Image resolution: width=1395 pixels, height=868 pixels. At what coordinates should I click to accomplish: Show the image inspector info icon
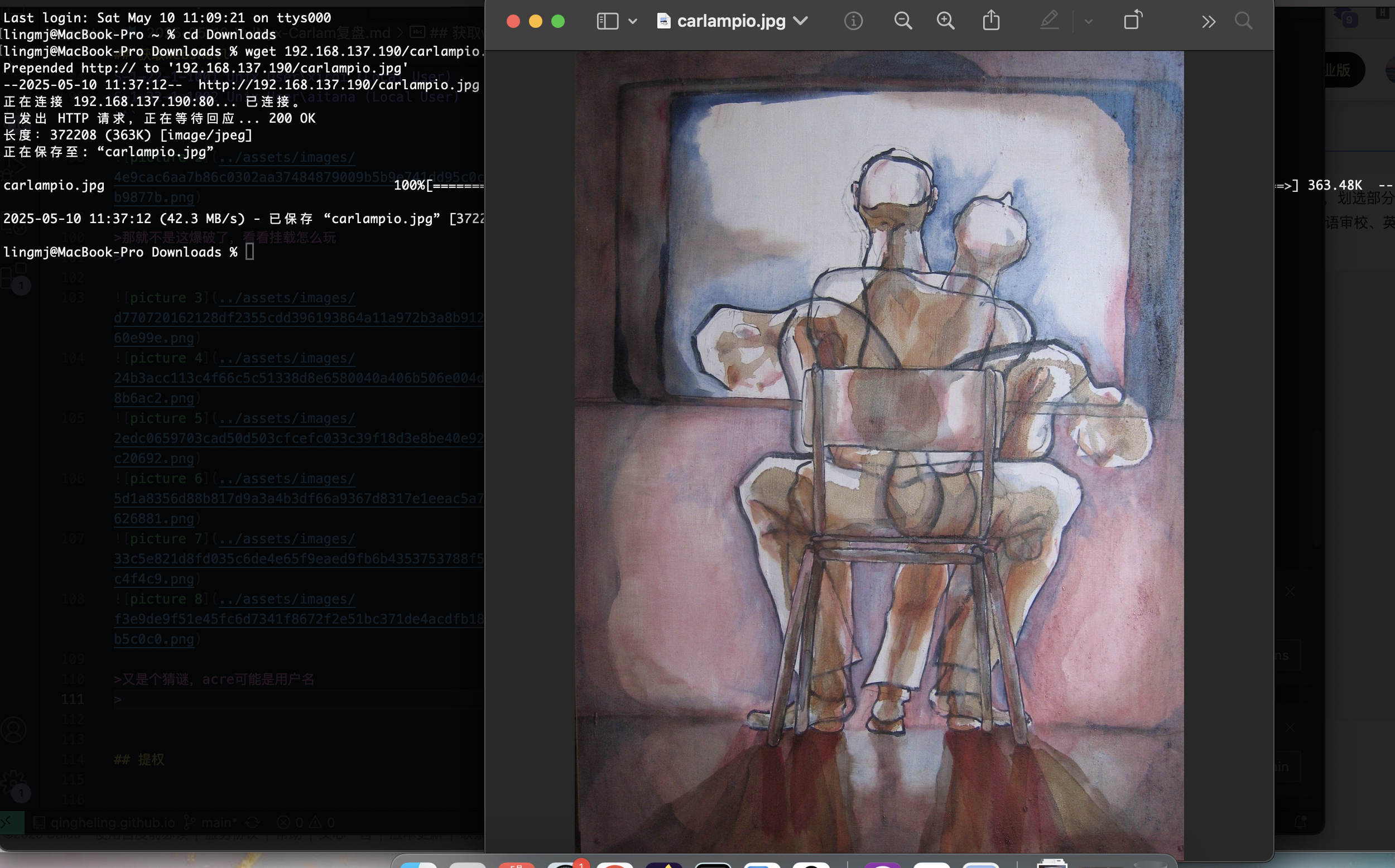[x=853, y=21]
